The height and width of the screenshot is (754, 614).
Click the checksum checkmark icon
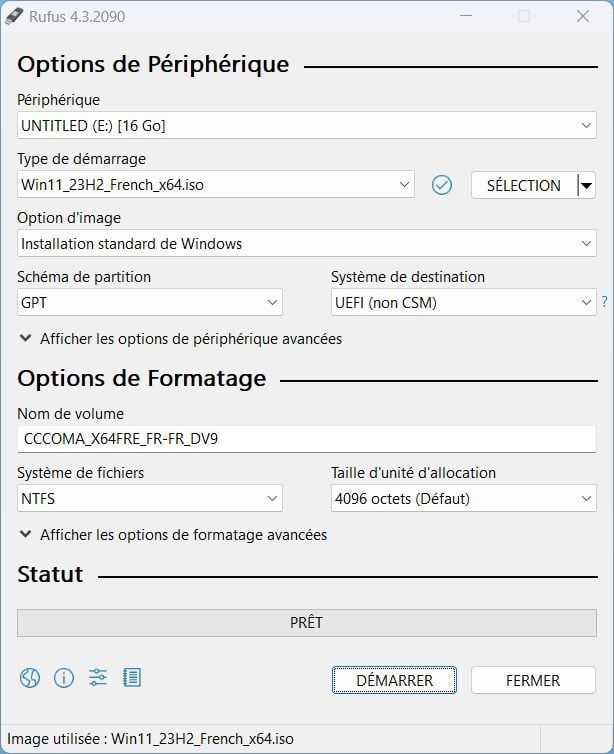pos(442,185)
